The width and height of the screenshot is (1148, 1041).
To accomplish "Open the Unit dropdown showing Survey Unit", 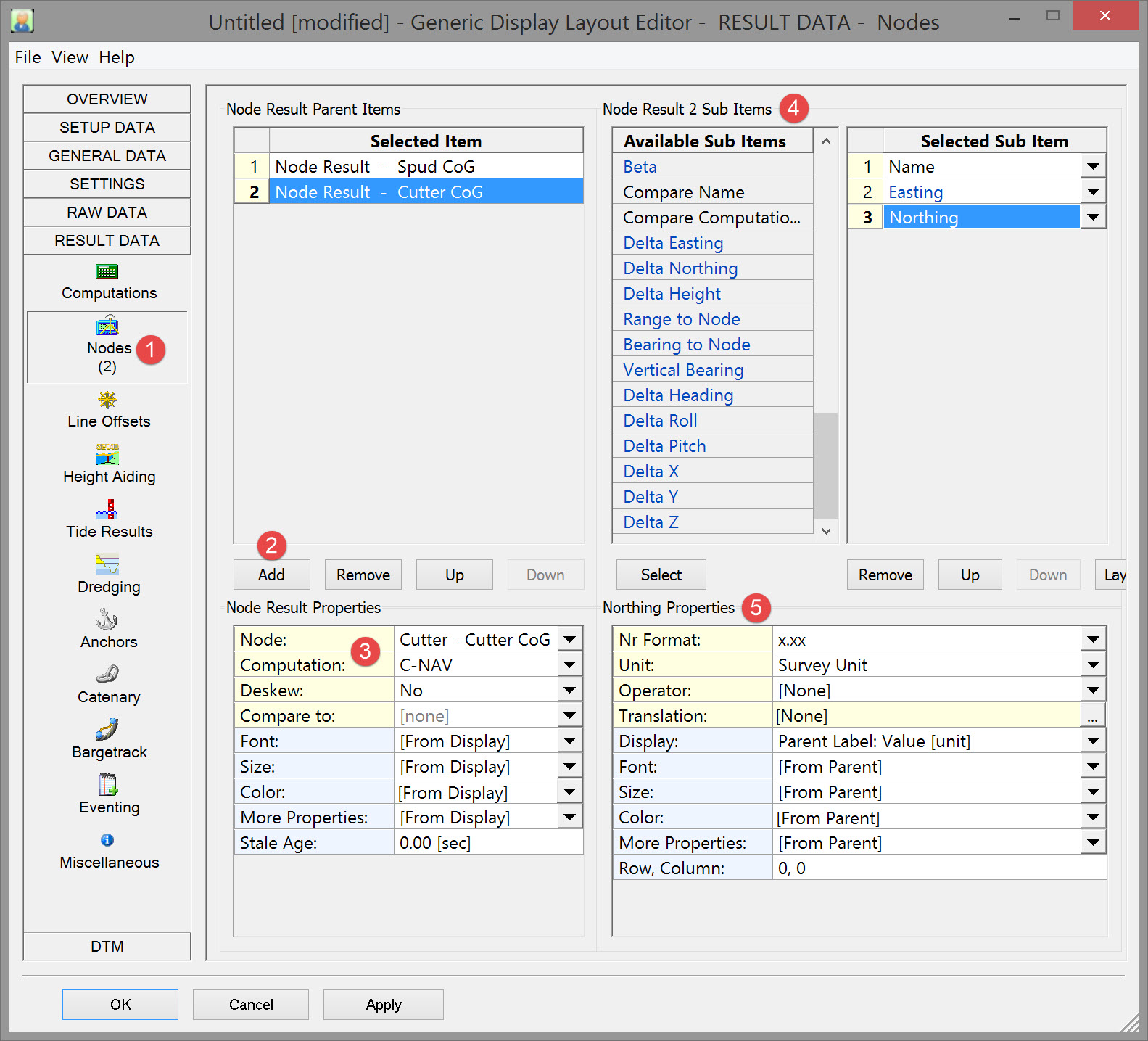I will tap(1093, 665).
